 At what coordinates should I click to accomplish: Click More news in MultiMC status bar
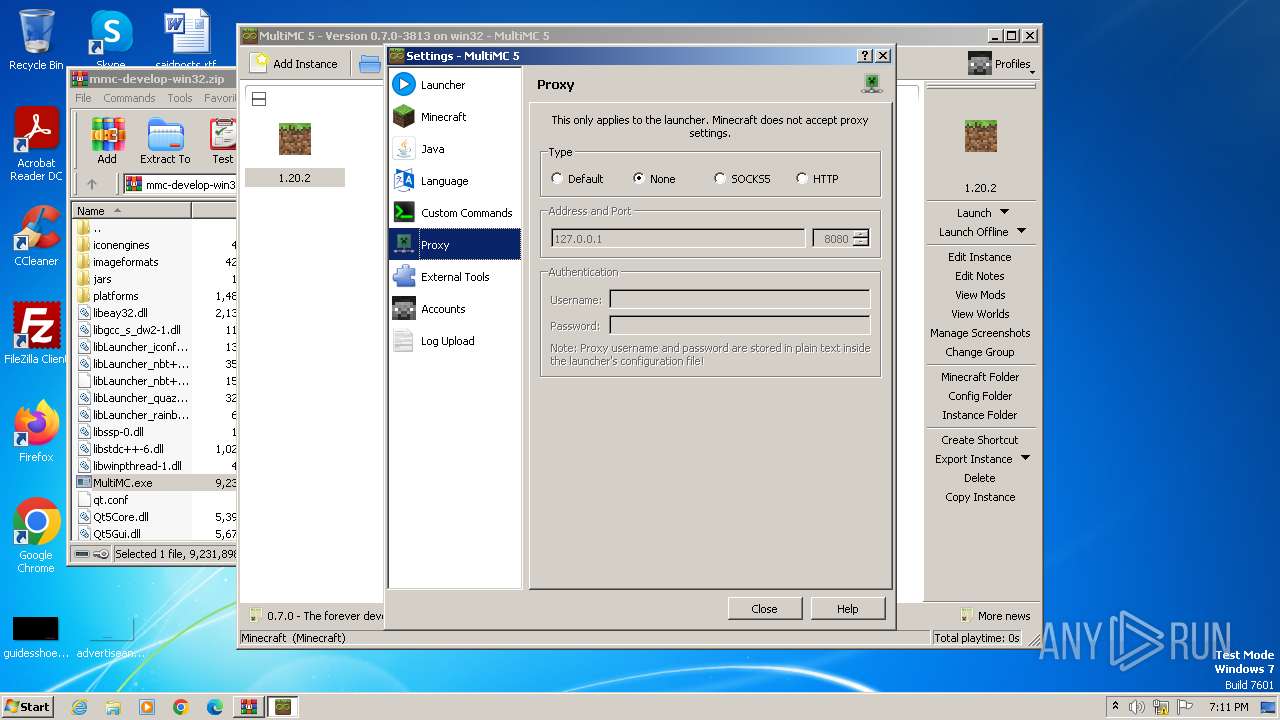[995, 616]
